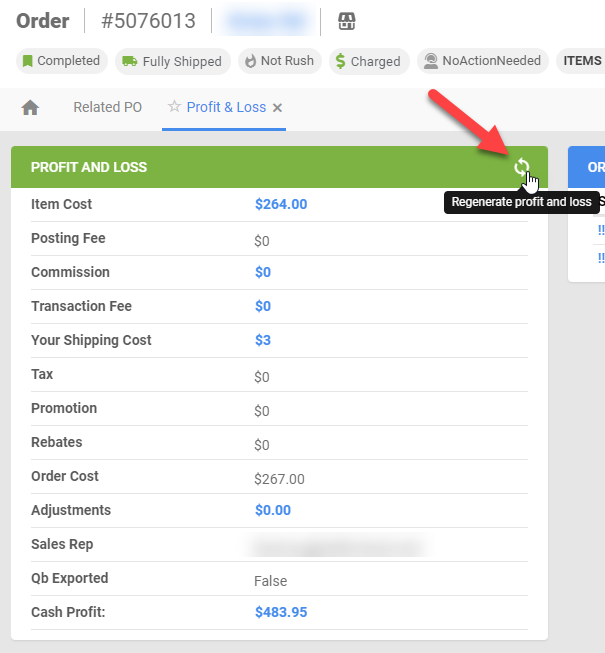605x653 pixels.
Task: Edit Your Shipping Cost $3 value
Action: pos(263,340)
